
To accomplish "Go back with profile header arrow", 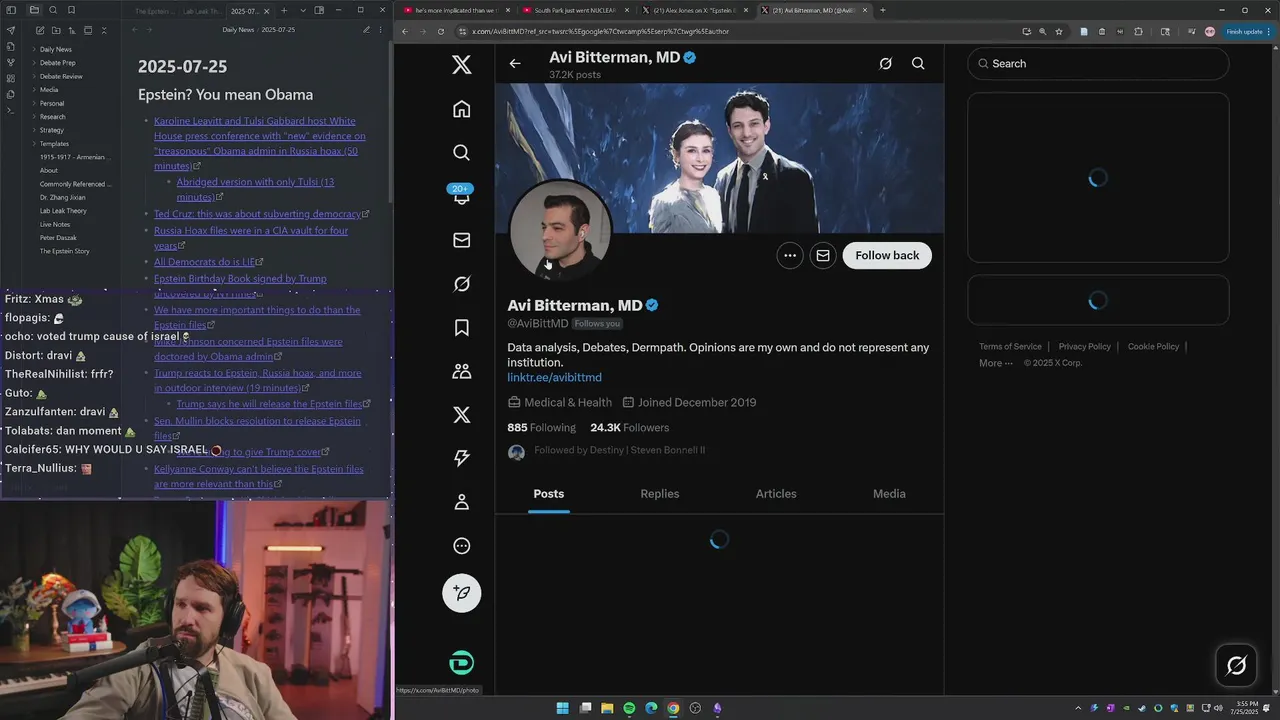I will (515, 63).
